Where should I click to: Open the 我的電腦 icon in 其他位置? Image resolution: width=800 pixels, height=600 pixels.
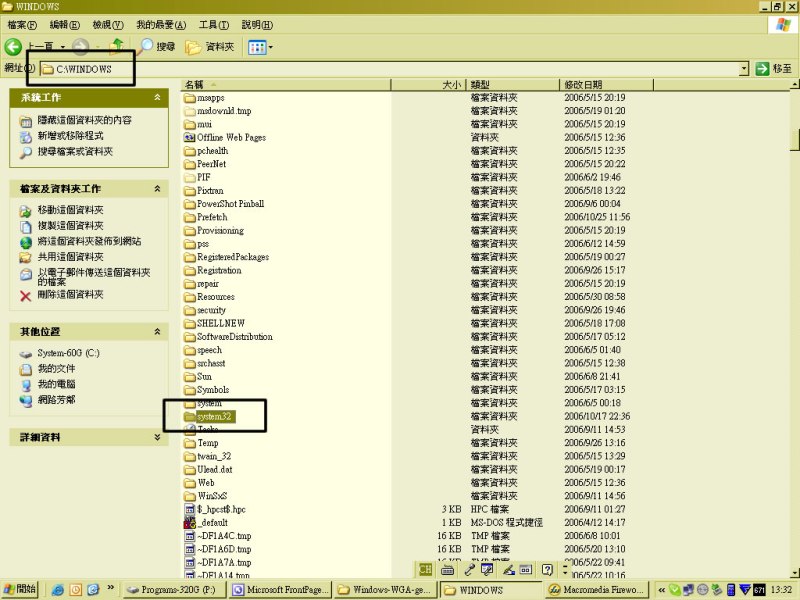point(26,385)
